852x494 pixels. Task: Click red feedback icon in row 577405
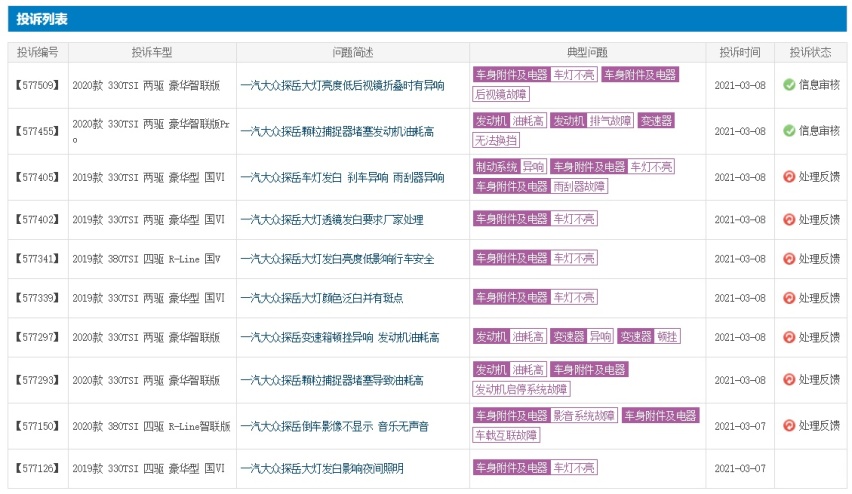tap(789, 177)
